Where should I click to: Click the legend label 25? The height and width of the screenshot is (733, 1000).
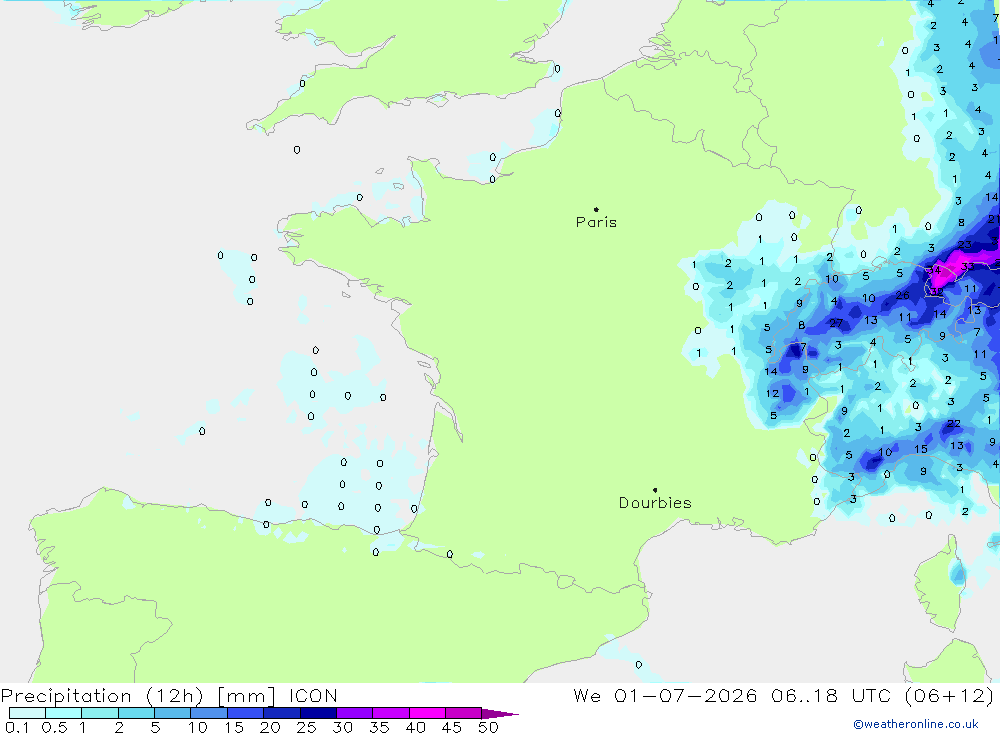tap(306, 727)
